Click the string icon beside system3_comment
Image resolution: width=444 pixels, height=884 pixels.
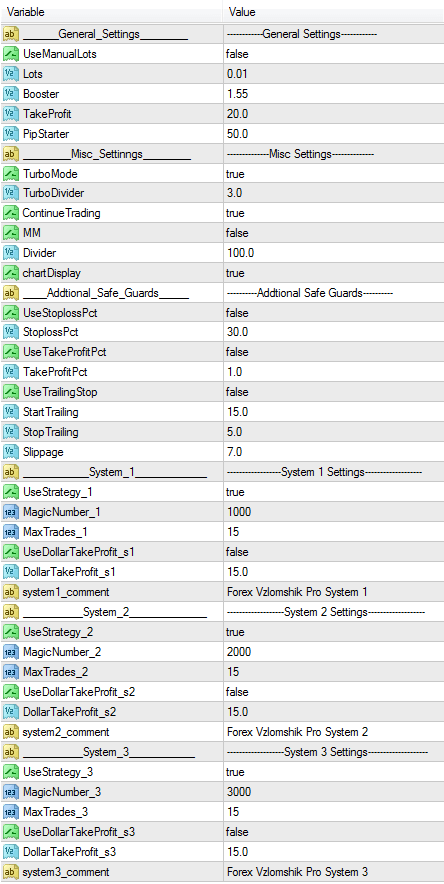click(x=11, y=872)
